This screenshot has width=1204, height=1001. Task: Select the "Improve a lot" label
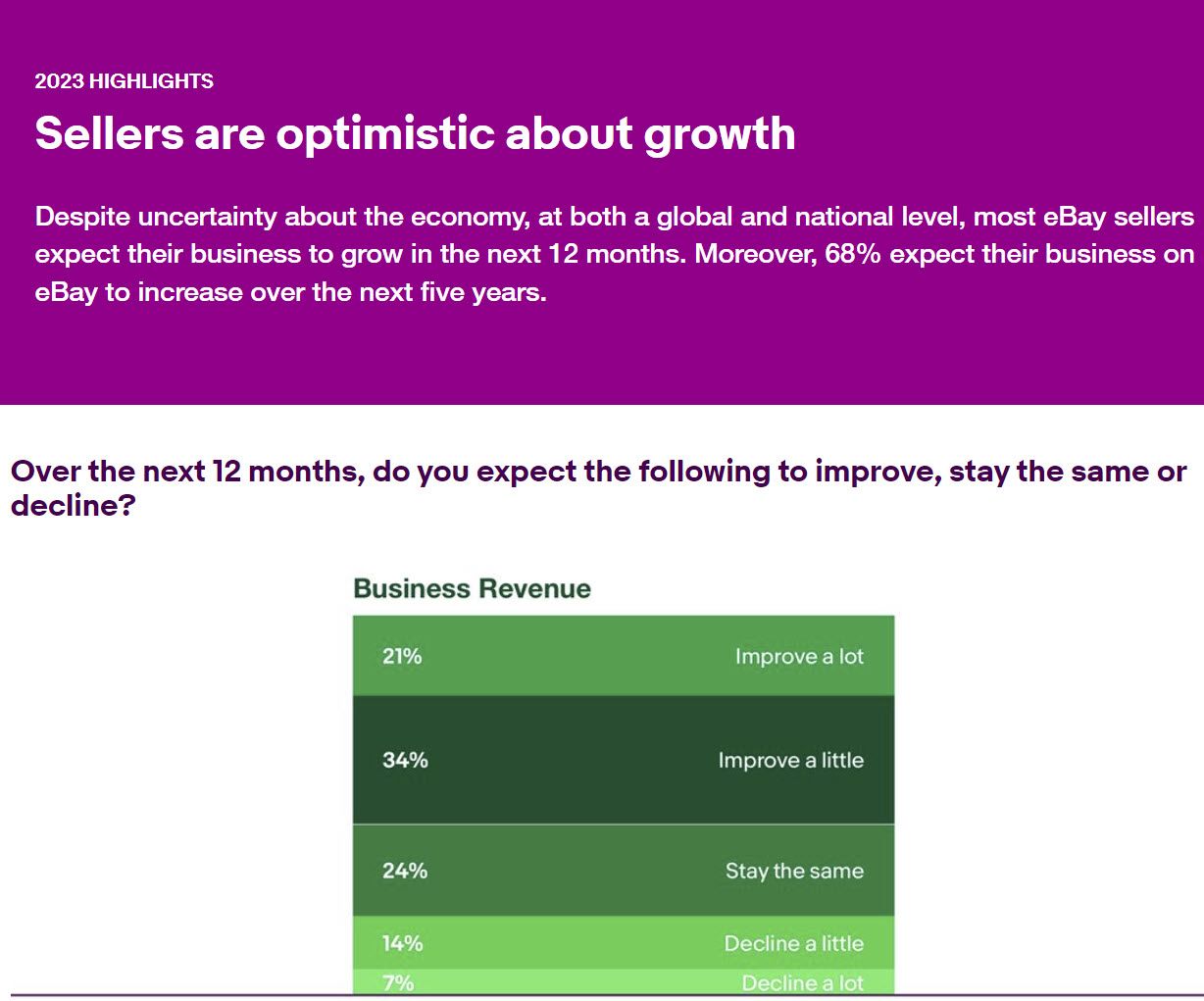point(799,657)
